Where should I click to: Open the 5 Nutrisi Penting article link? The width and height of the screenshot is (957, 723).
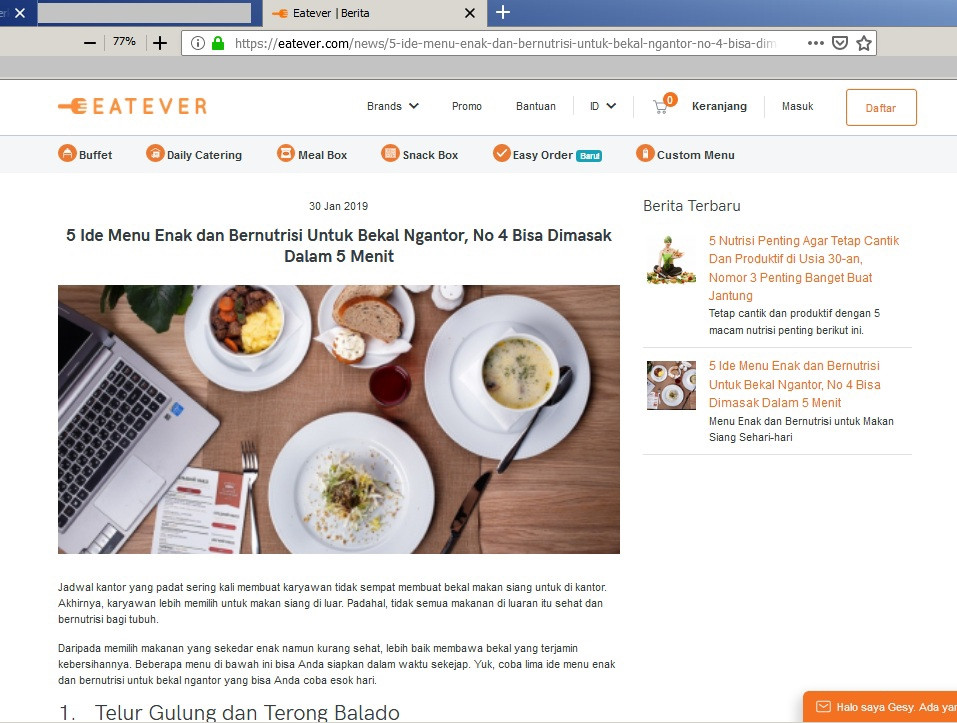tap(803, 268)
